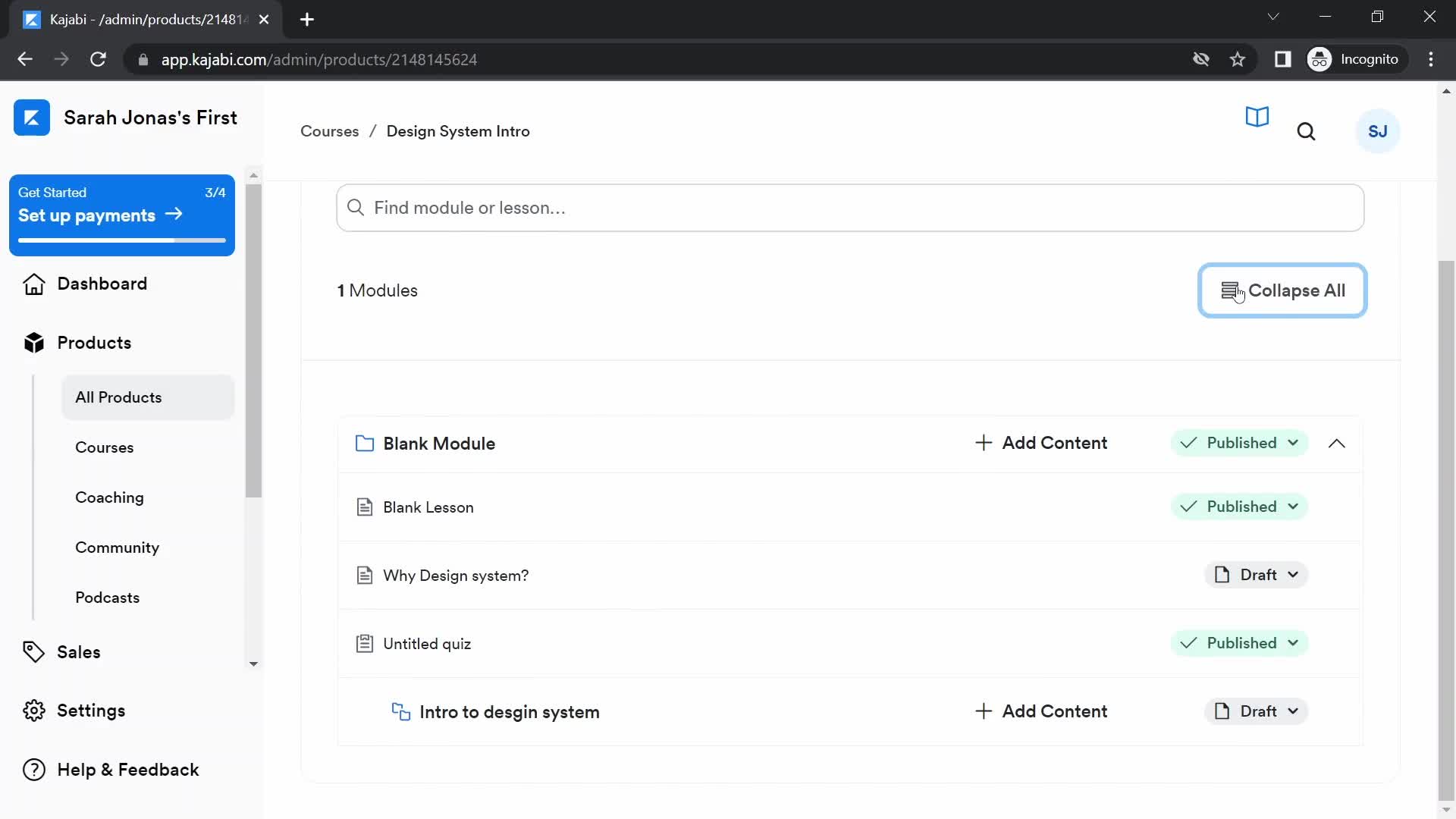The height and width of the screenshot is (819, 1456).
Task: Open Set up payments get started card
Action: [122, 215]
